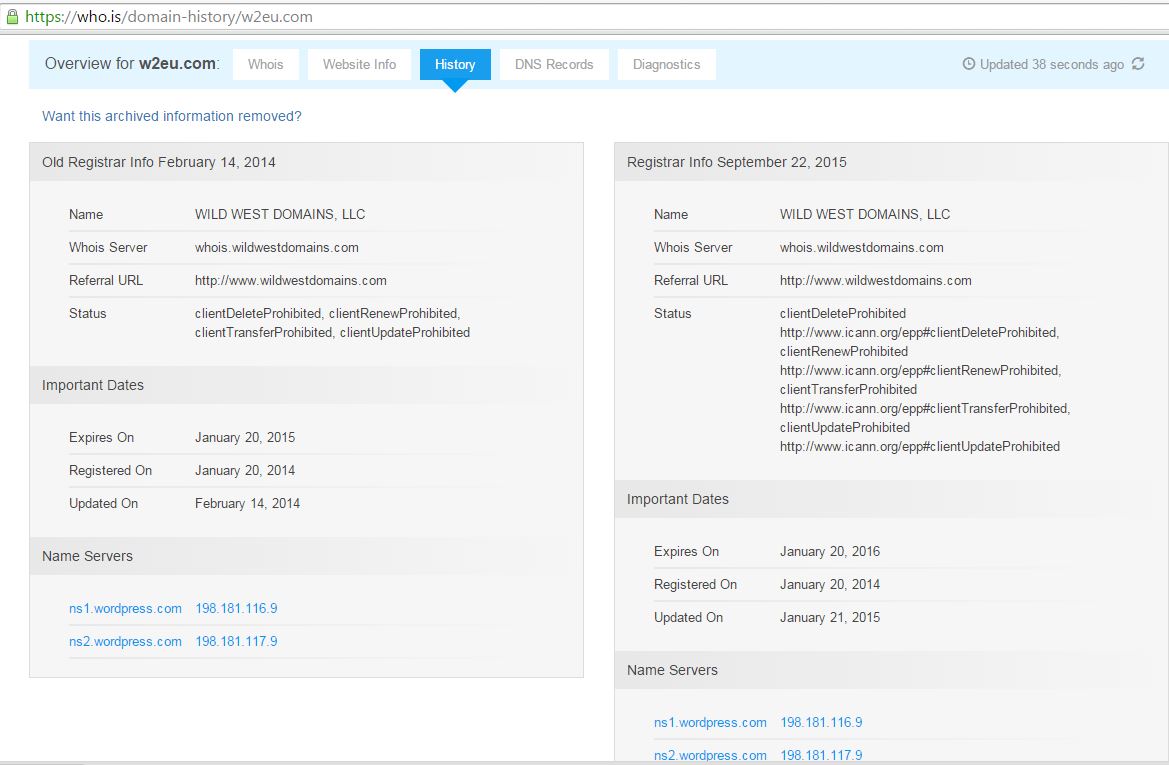Switch to the Whois tab
Image resolution: width=1169 pixels, height=765 pixels.
point(265,63)
